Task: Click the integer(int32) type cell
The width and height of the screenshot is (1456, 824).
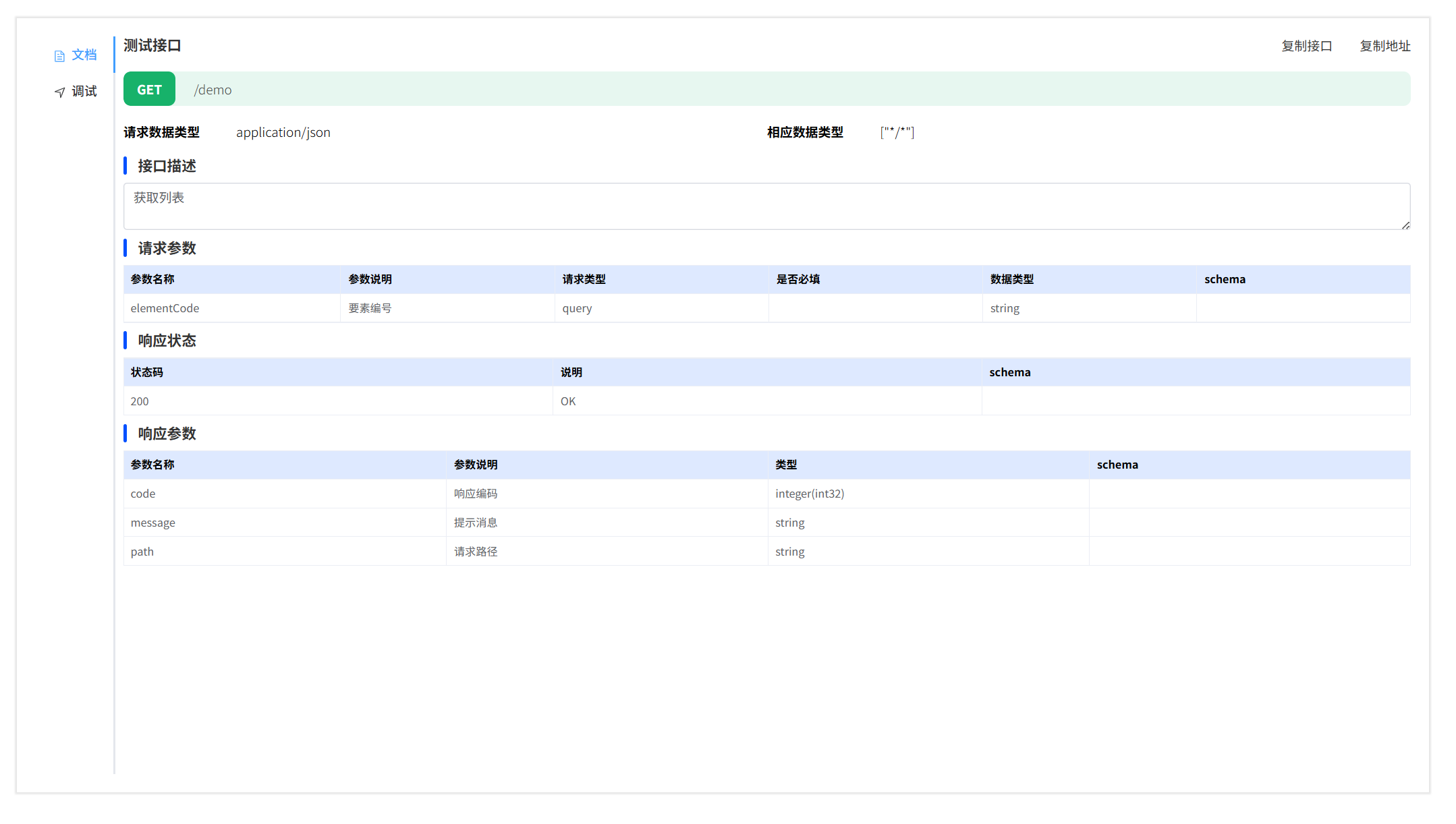Action: click(x=810, y=494)
